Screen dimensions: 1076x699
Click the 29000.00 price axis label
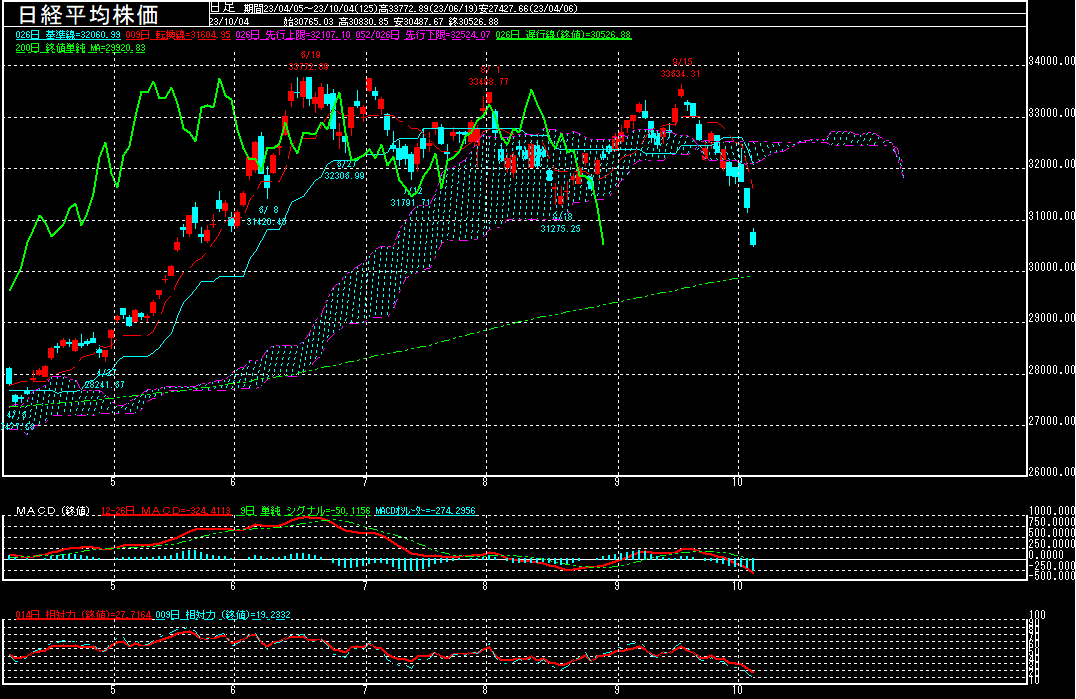[x=1051, y=318]
